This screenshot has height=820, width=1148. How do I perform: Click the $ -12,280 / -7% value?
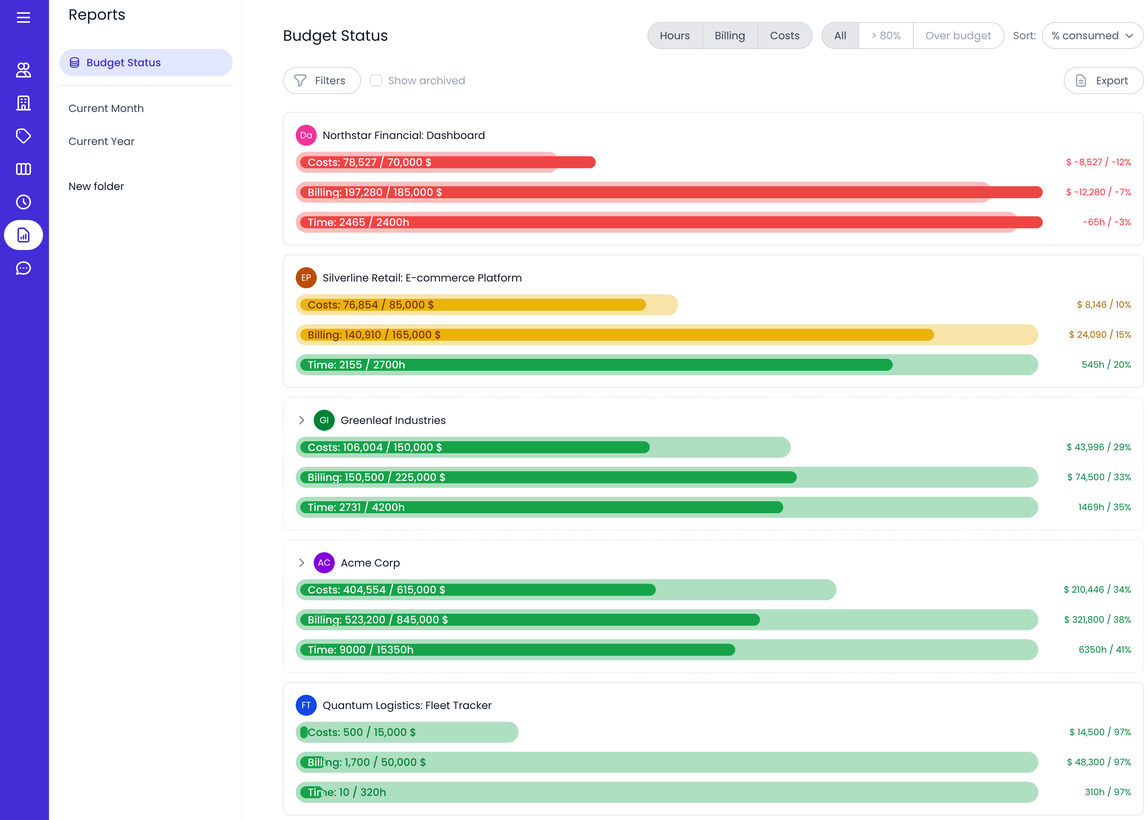(x=1098, y=193)
